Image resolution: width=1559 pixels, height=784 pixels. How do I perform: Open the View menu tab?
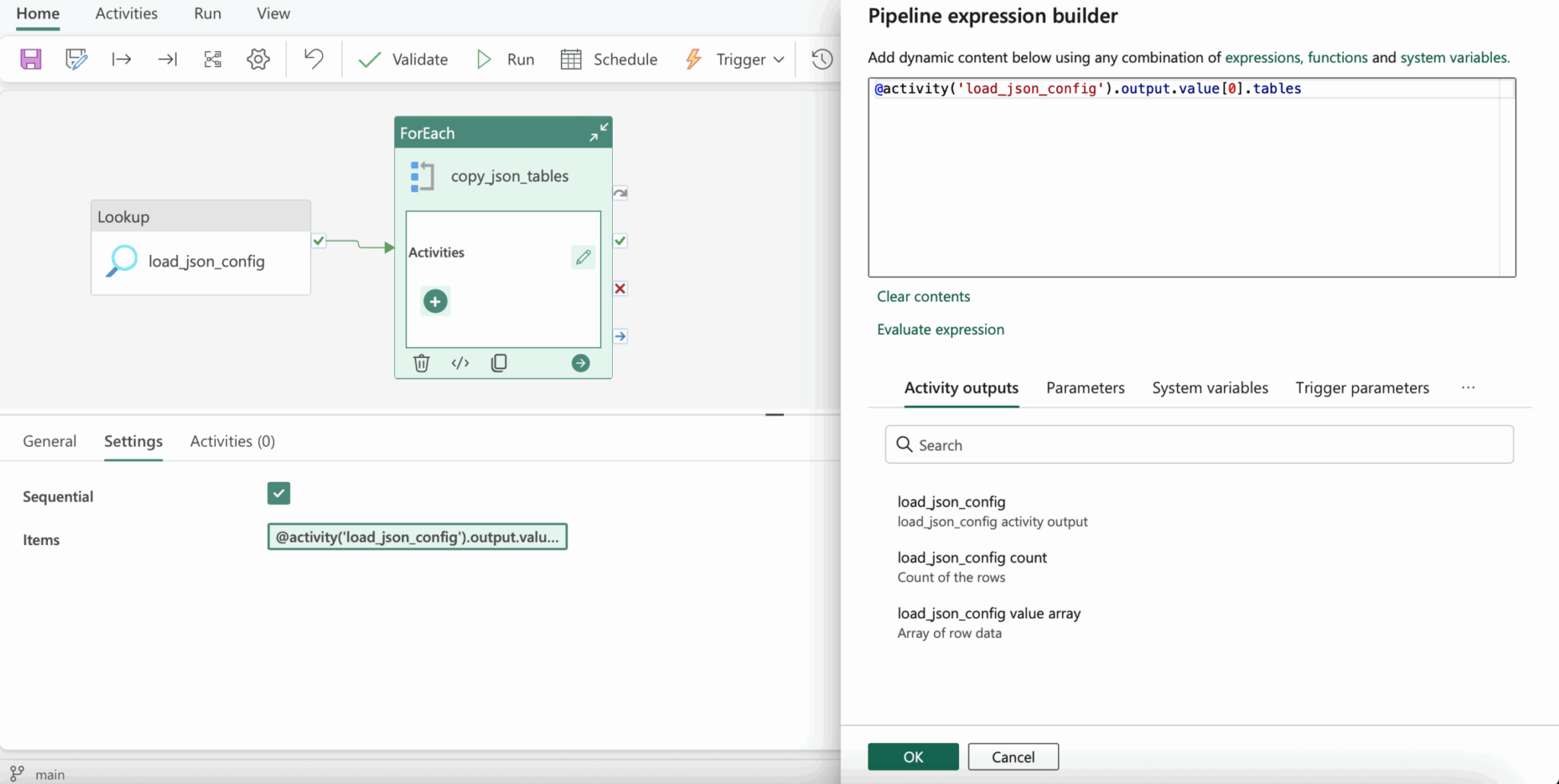273,14
